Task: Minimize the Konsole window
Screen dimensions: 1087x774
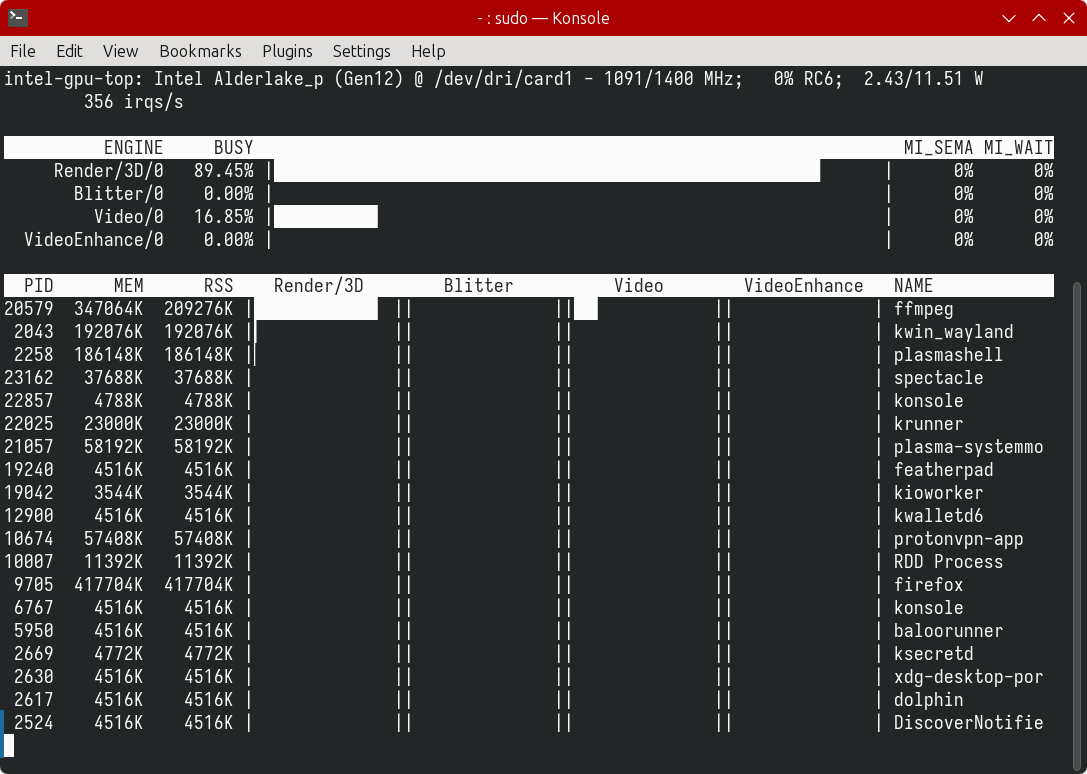Action: tap(1013, 18)
